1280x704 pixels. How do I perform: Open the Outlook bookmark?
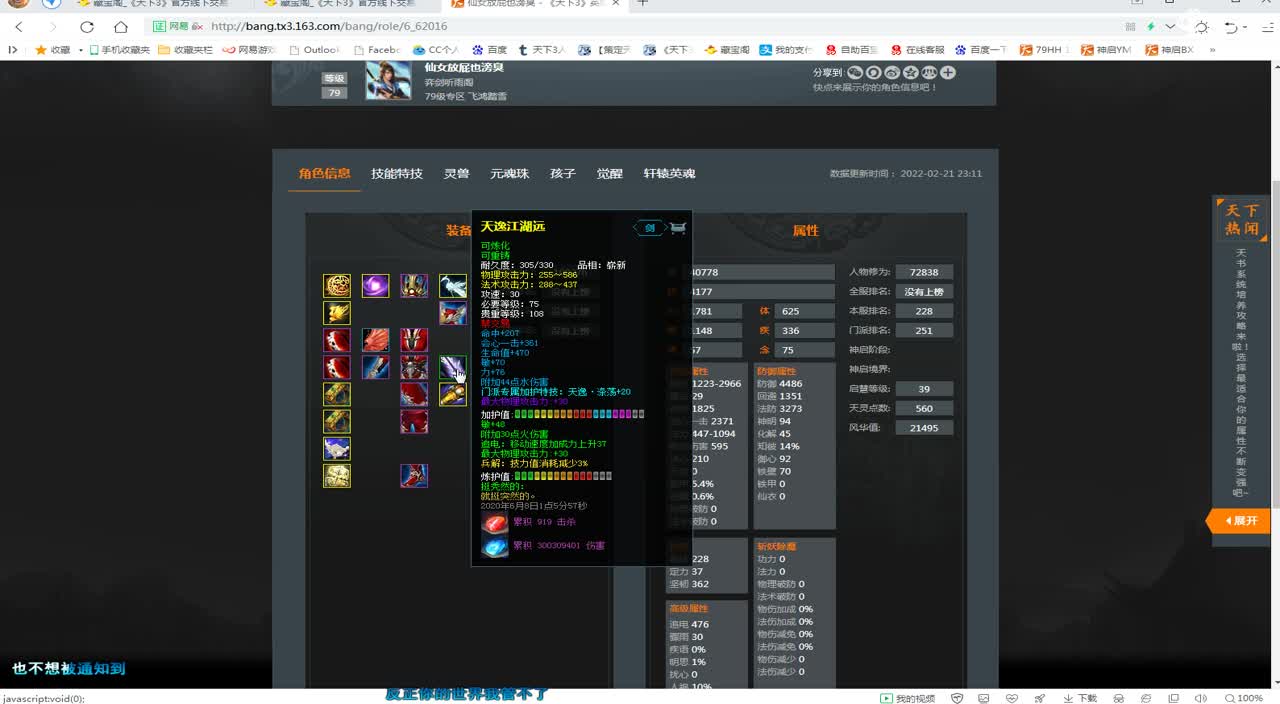click(x=315, y=49)
